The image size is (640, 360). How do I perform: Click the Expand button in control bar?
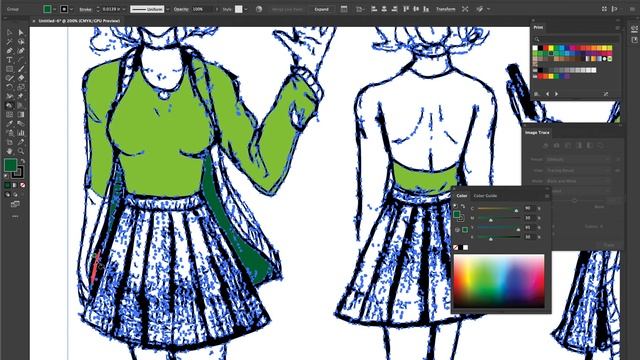[x=322, y=9]
